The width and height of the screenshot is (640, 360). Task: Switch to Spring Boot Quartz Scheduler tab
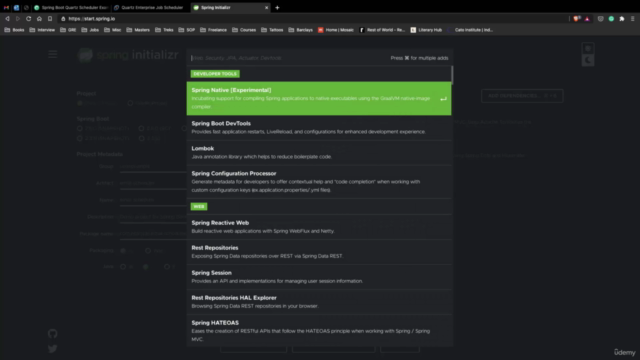(71, 8)
